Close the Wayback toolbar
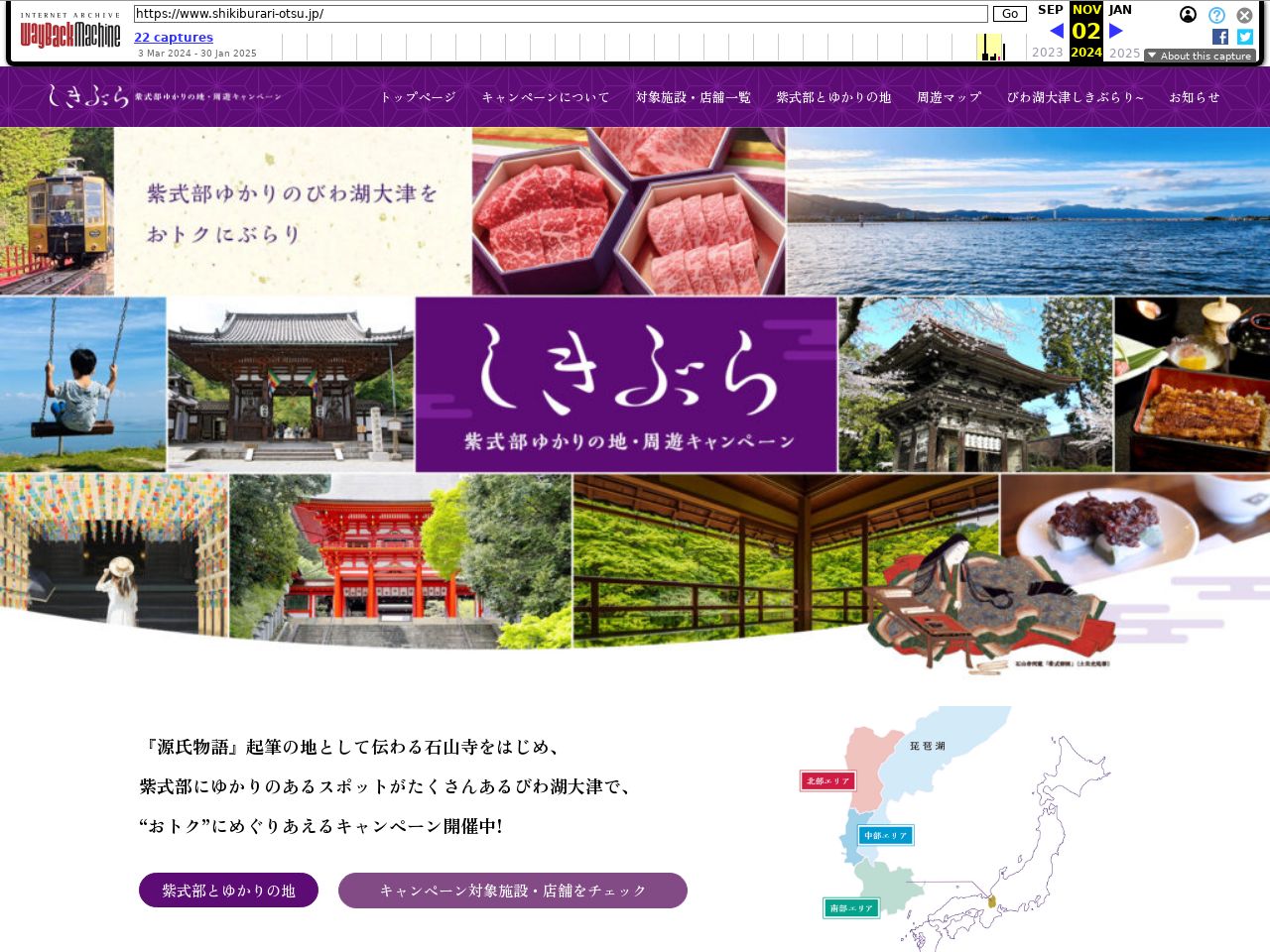 [1244, 15]
